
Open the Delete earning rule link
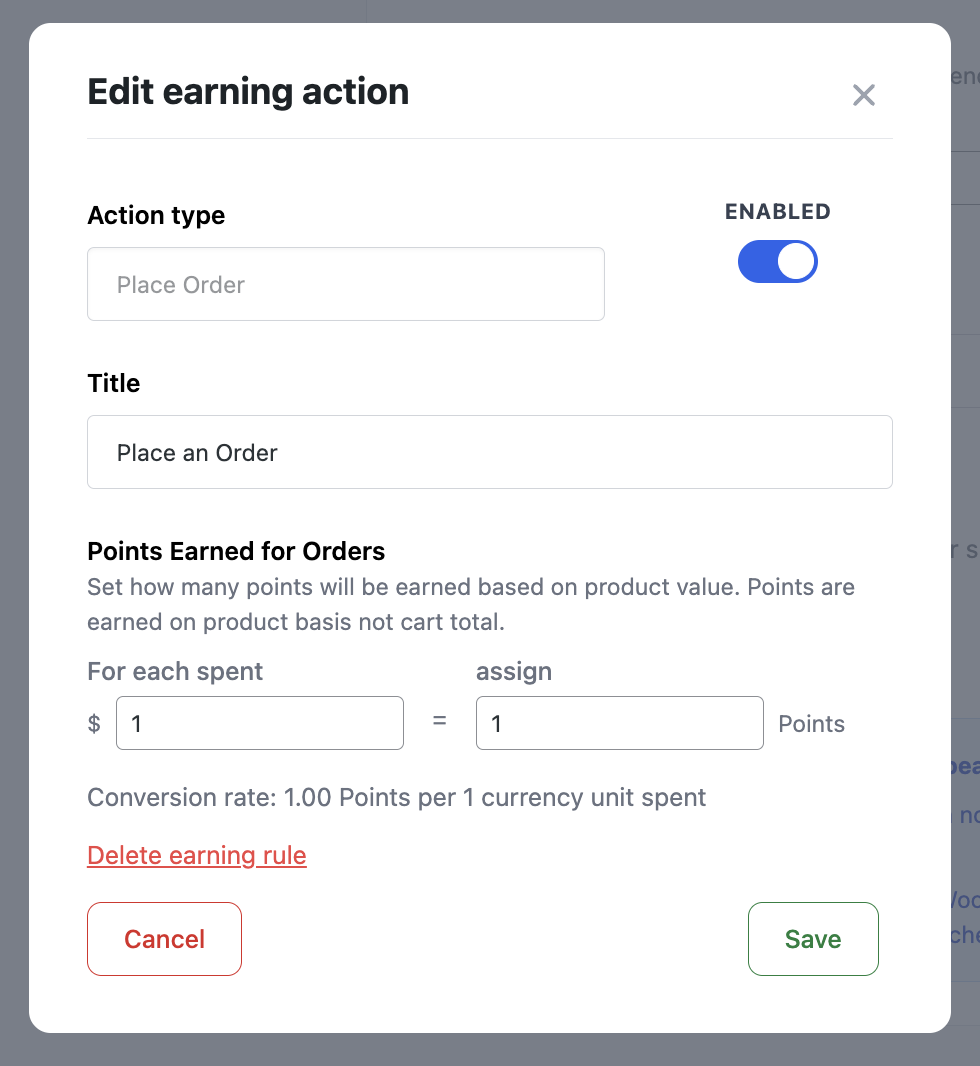(196, 855)
